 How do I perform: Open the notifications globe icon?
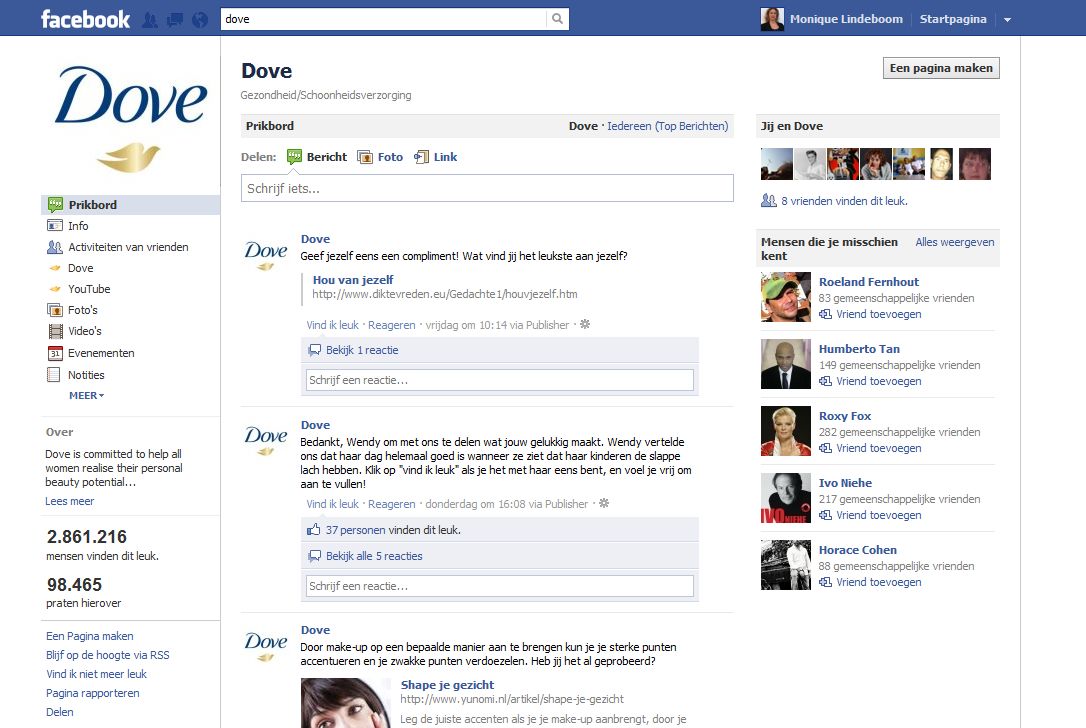click(x=199, y=19)
